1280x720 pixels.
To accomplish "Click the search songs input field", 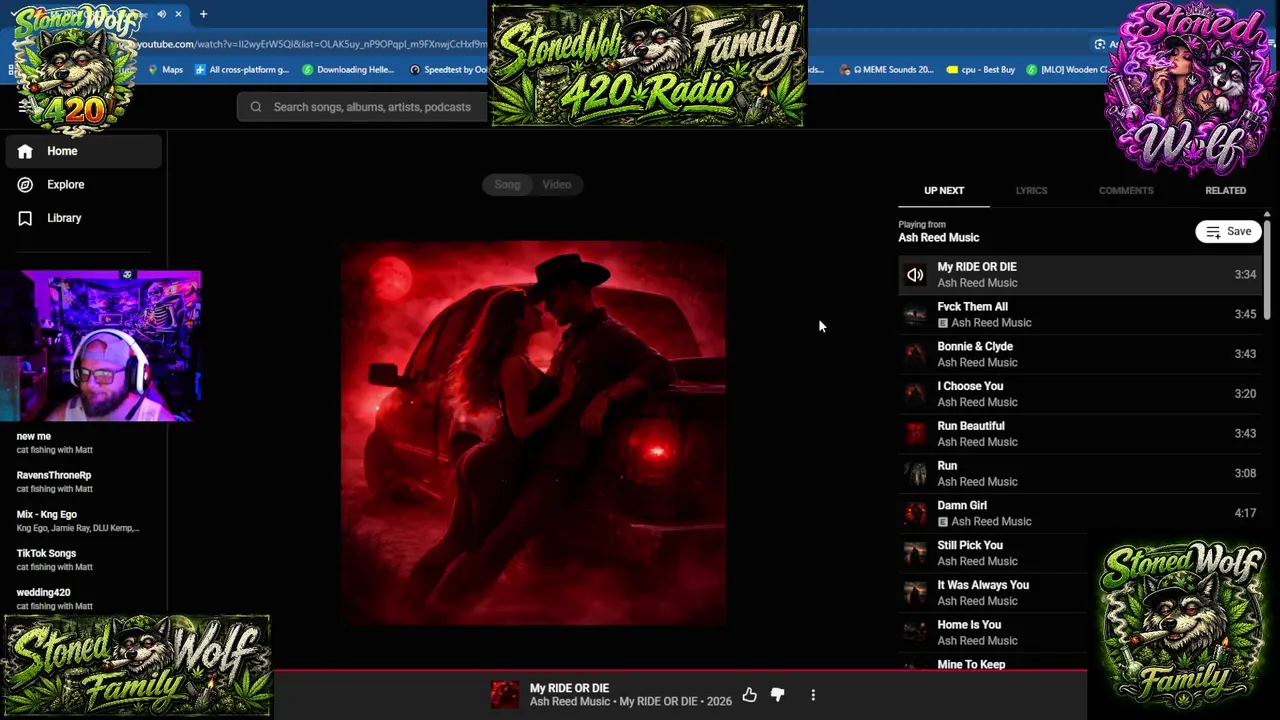I will [x=371, y=107].
